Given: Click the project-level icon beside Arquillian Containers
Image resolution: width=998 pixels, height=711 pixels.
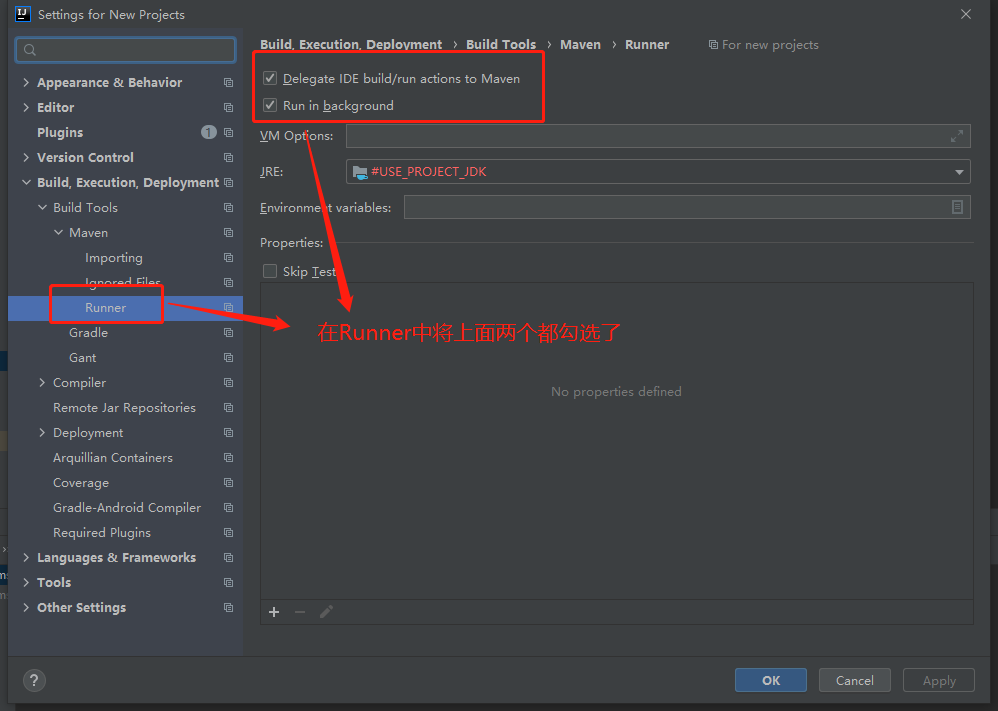Looking at the screenshot, I should pos(228,458).
